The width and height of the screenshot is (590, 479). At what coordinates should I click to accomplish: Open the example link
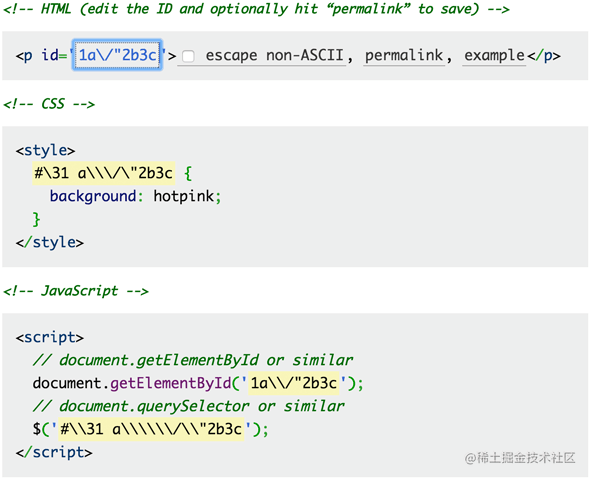pyautogui.click(x=494, y=56)
